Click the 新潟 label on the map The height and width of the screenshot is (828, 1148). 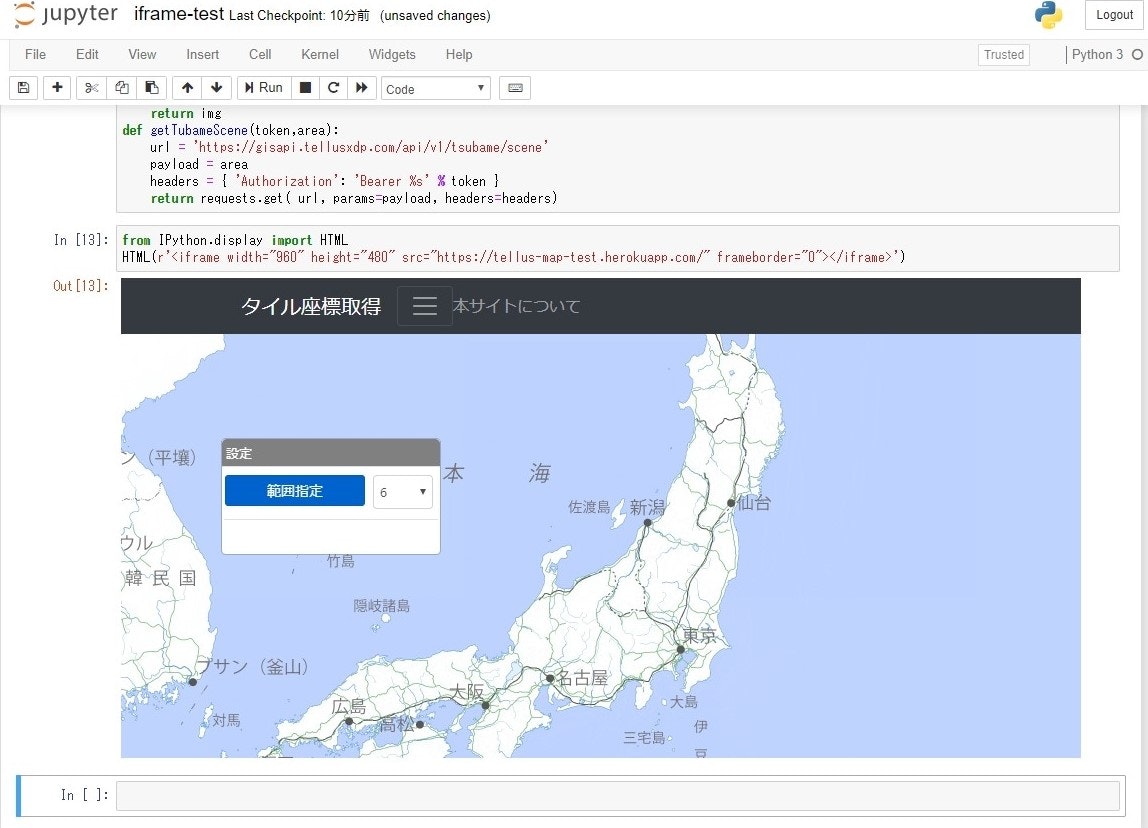647,507
